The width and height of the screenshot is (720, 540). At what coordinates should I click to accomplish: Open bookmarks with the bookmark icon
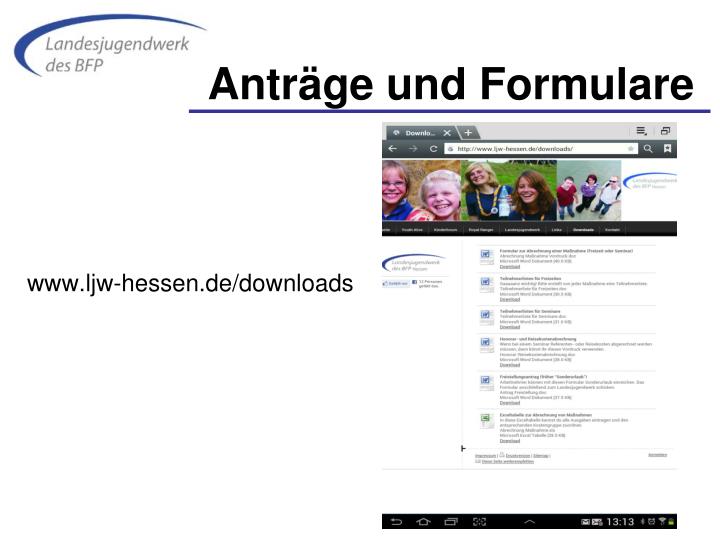pyautogui.click(x=667, y=148)
